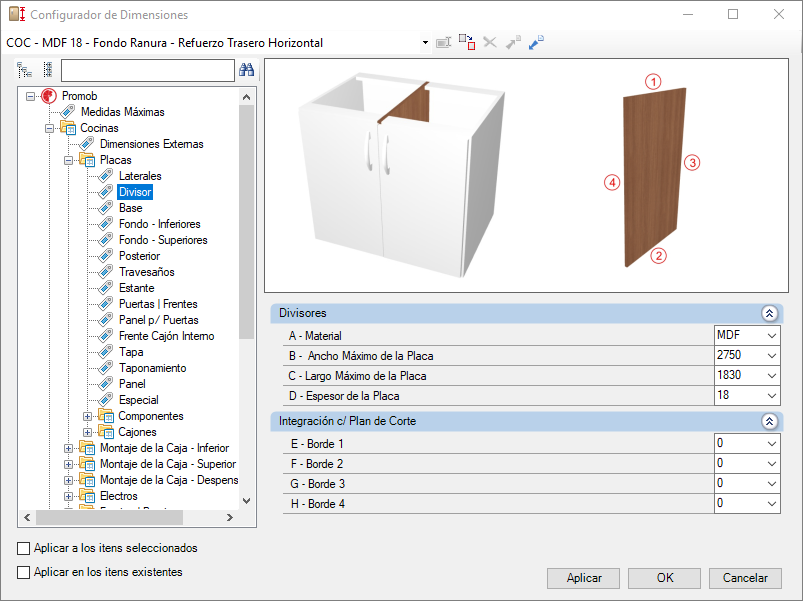803x601 pixels.
Task: Click the collapse tree icon above tree
Action: pos(48,70)
